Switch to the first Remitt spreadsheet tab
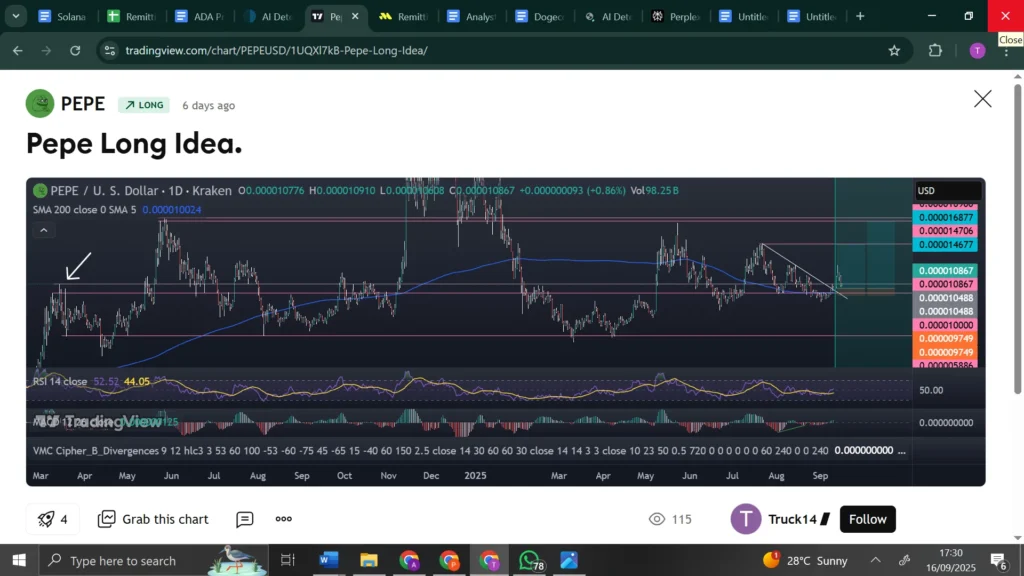The width and height of the screenshot is (1024, 576). pos(131,16)
